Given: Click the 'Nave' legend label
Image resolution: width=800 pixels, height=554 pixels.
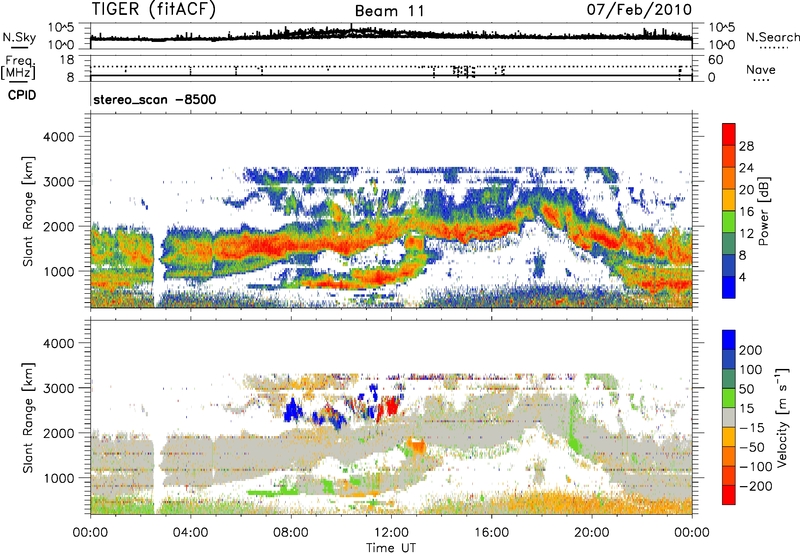Looking at the screenshot, I should (x=761, y=70).
